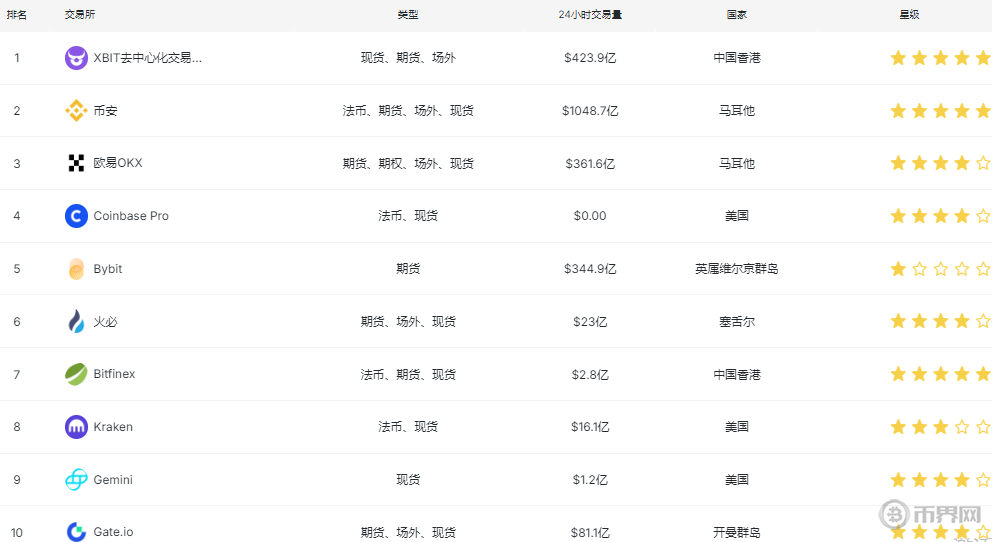Open the Kraken exchange name link
Screen dimensions: 992x542
point(113,427)
